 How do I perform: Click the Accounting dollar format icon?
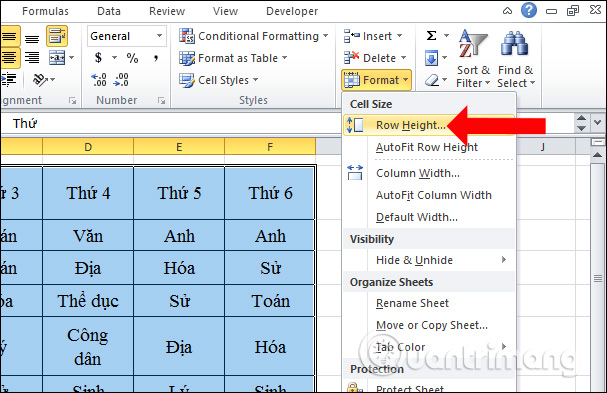(x=98, y=58)
